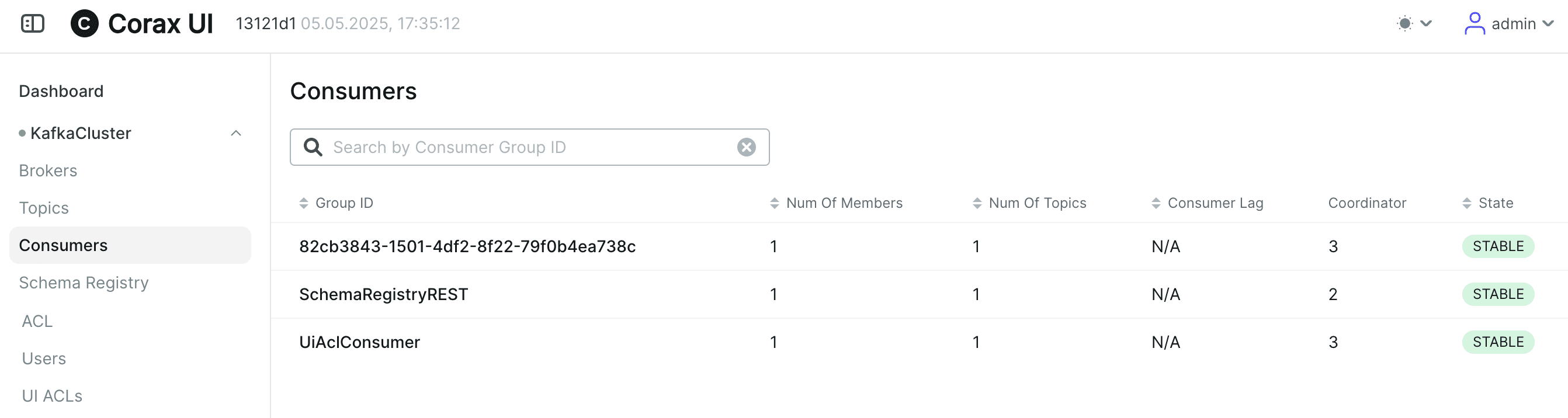Screen dimensions: 1568x418
Task: Open the Topics page
Action: 44,208
